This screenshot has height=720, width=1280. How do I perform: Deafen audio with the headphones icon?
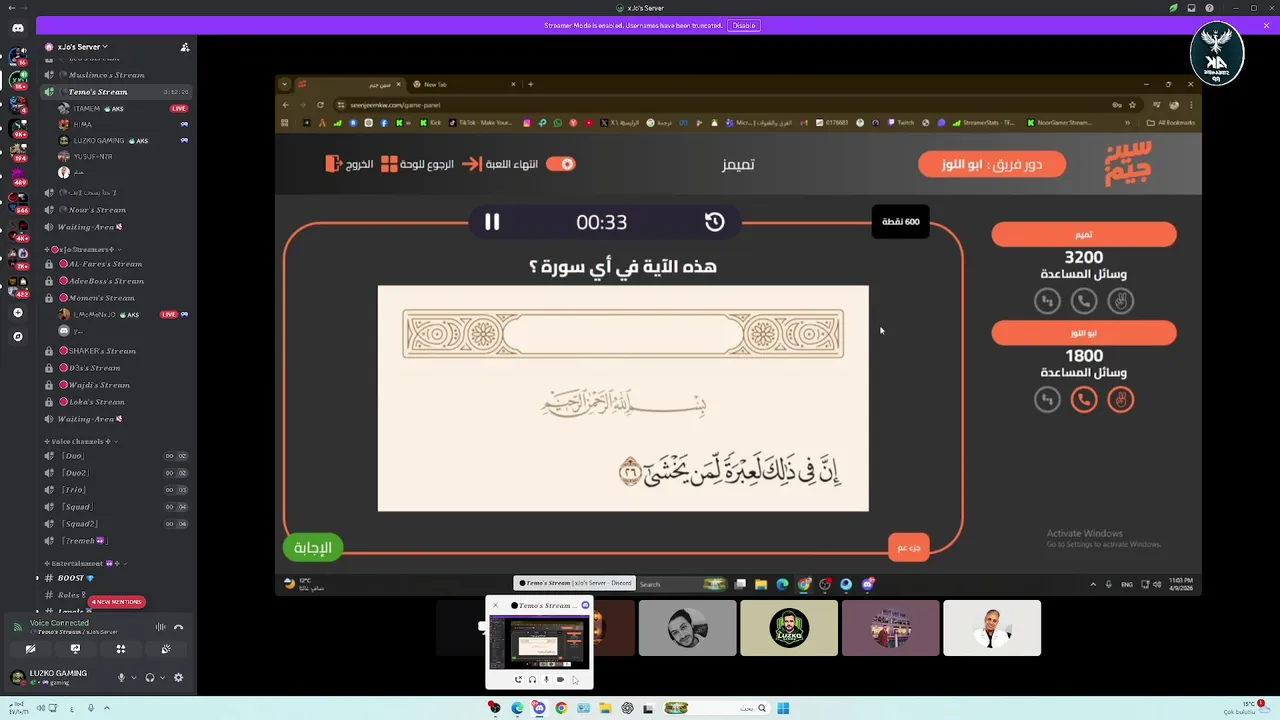pos(150,677)
